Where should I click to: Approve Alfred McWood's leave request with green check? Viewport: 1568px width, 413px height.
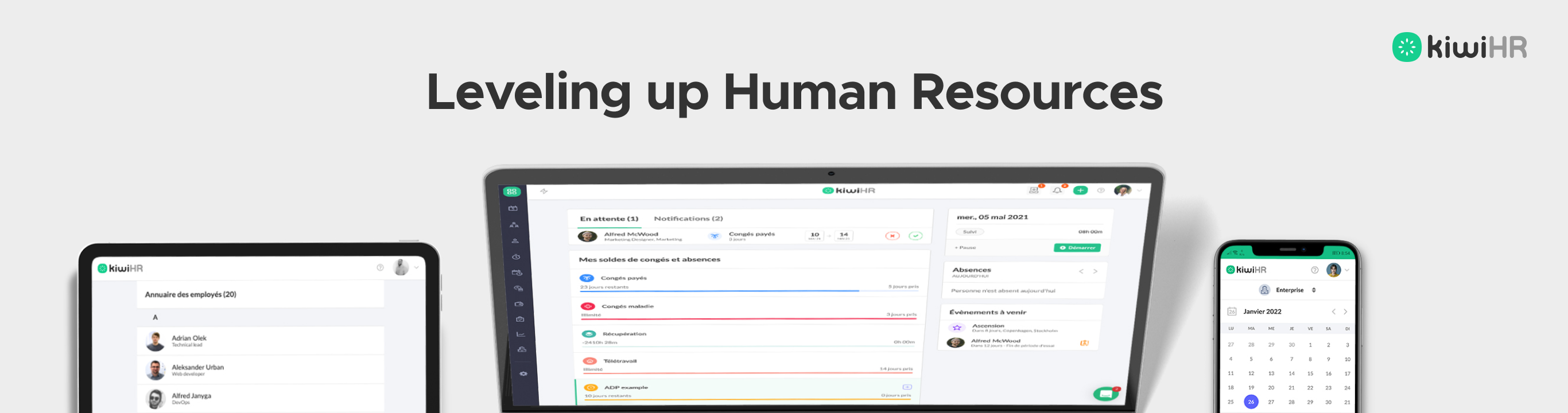915,235
